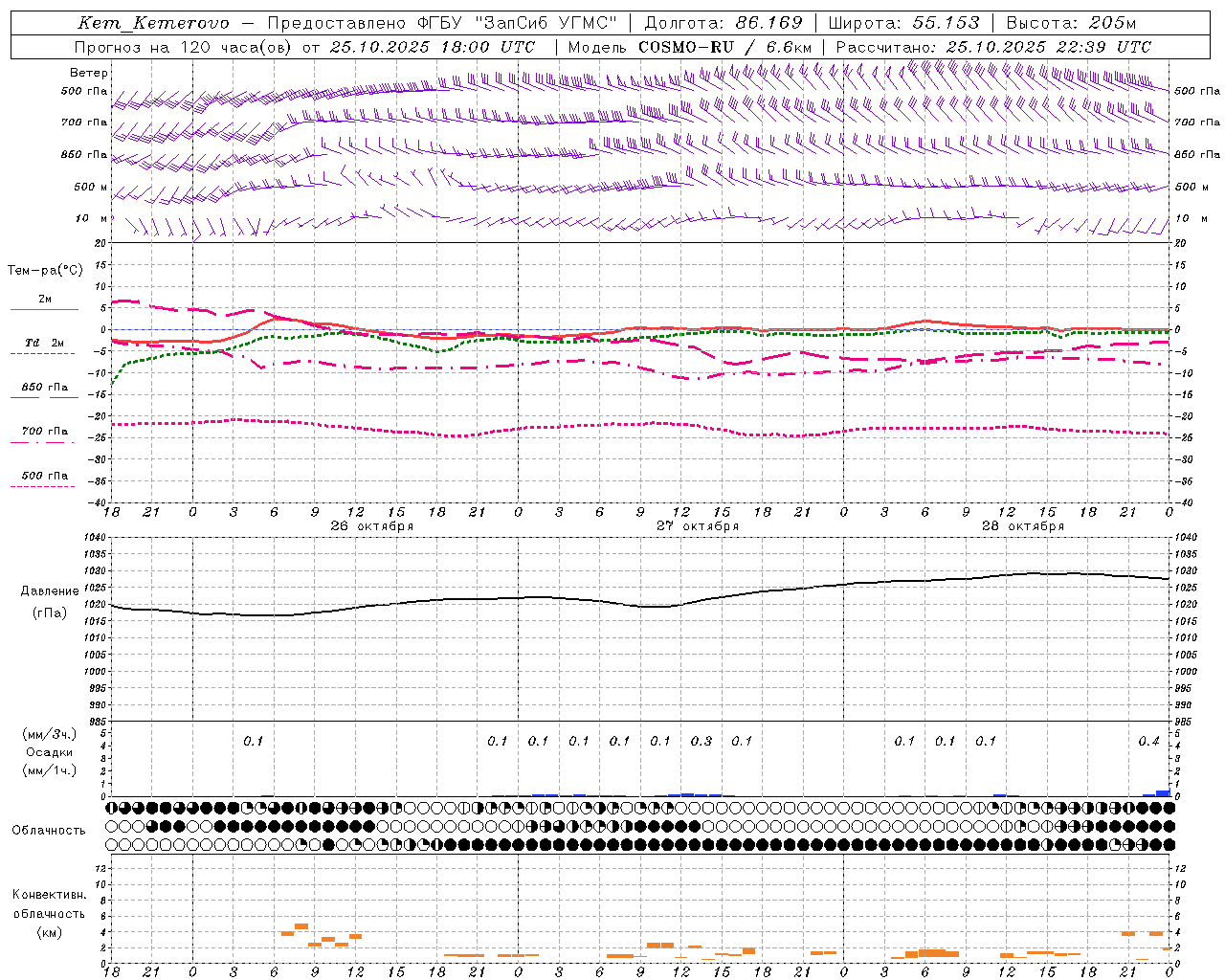Select the provider text ФГБУ "ЗапСиб УГМС"
The width and height of the screenshot is (1225, 980).
pyautogui.click(x=518, y=23)
